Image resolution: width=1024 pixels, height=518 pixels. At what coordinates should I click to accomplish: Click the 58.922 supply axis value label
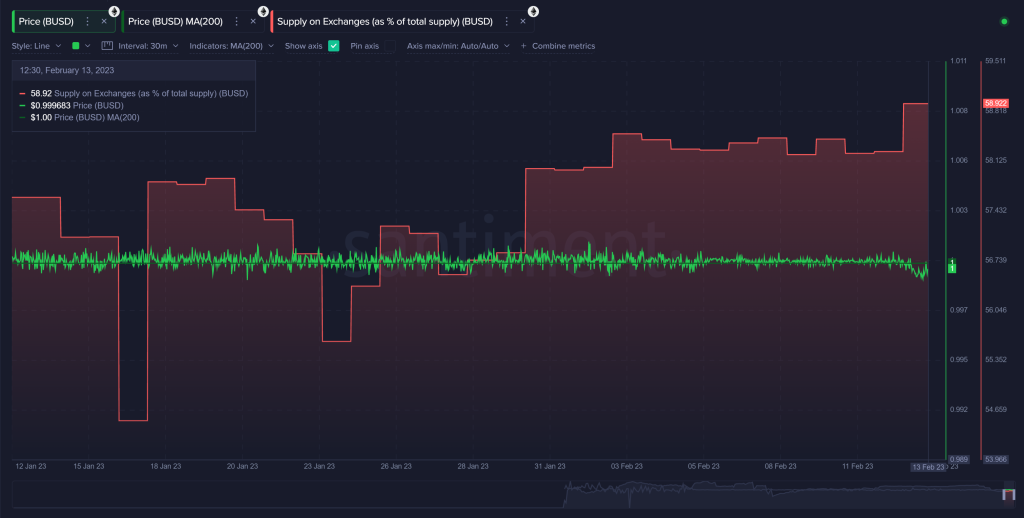pos(995,103)
